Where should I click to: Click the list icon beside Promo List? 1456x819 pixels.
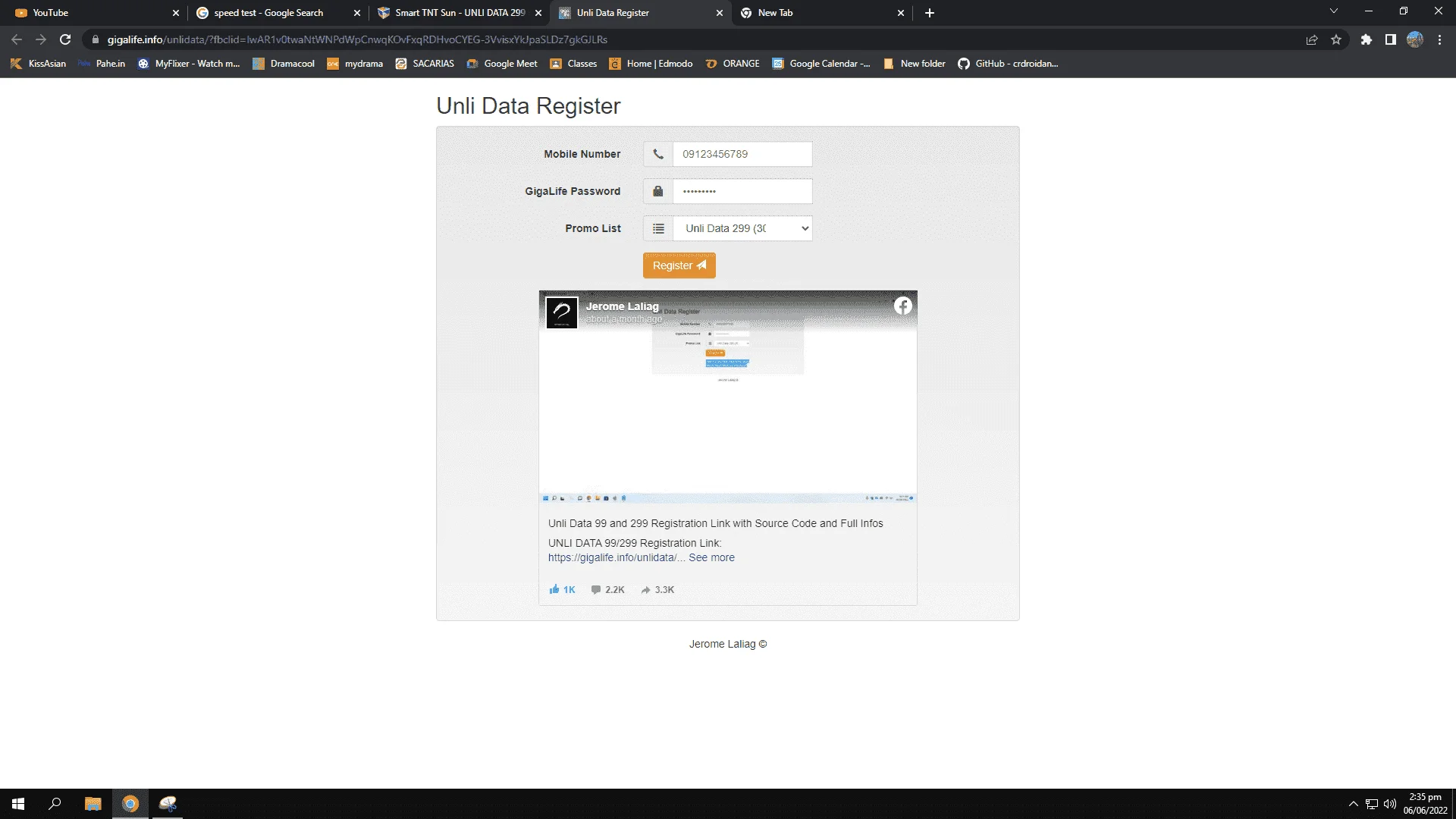658,228
